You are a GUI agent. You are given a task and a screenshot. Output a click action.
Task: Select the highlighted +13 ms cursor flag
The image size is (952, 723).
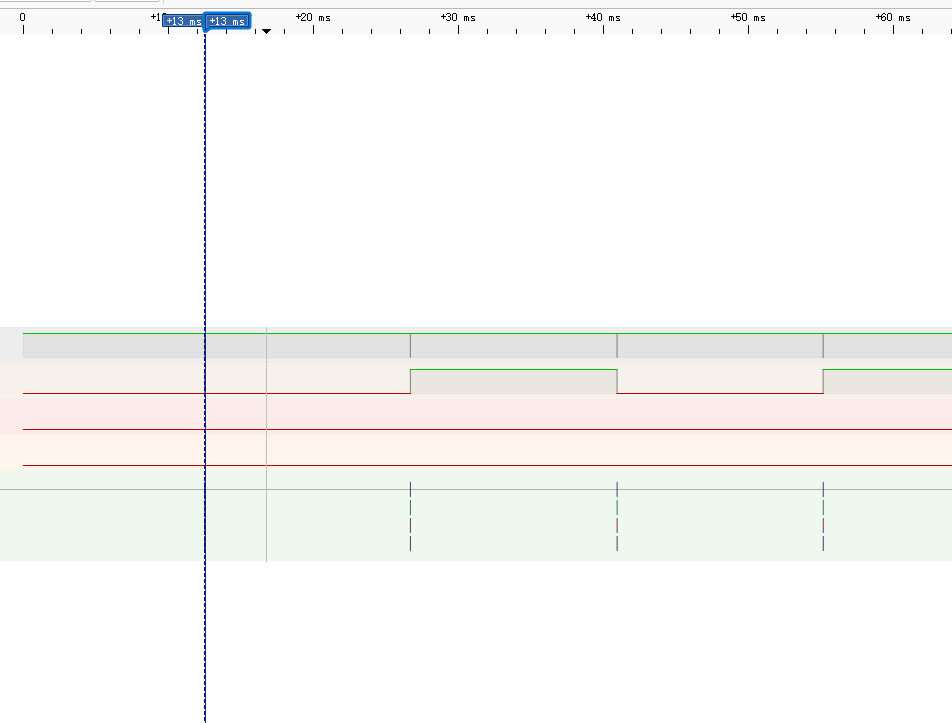tap(227, 21)
